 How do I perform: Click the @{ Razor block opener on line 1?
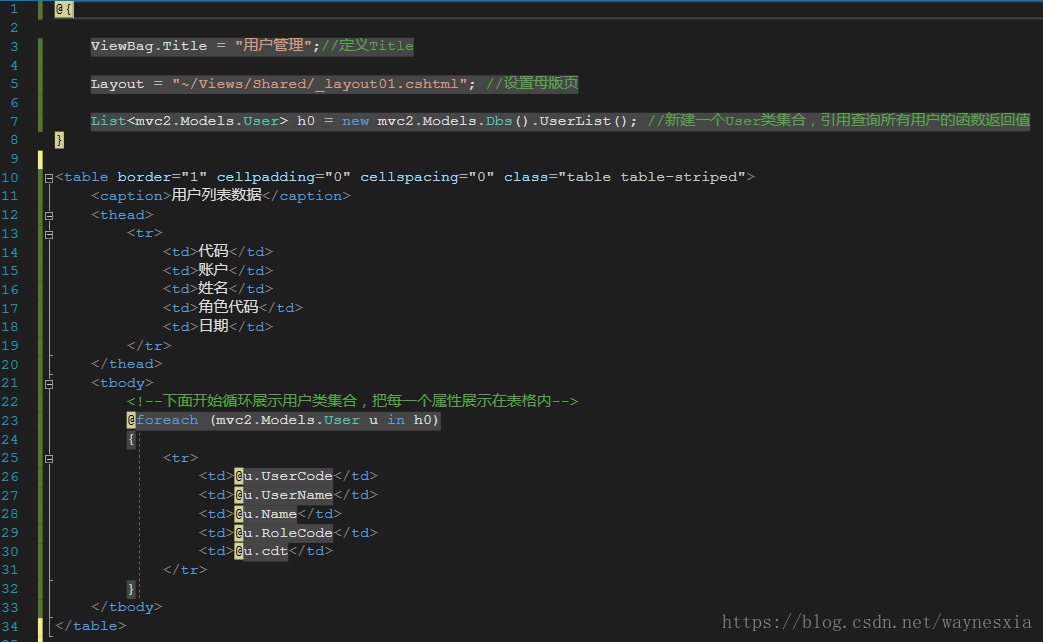pos(64,9)
